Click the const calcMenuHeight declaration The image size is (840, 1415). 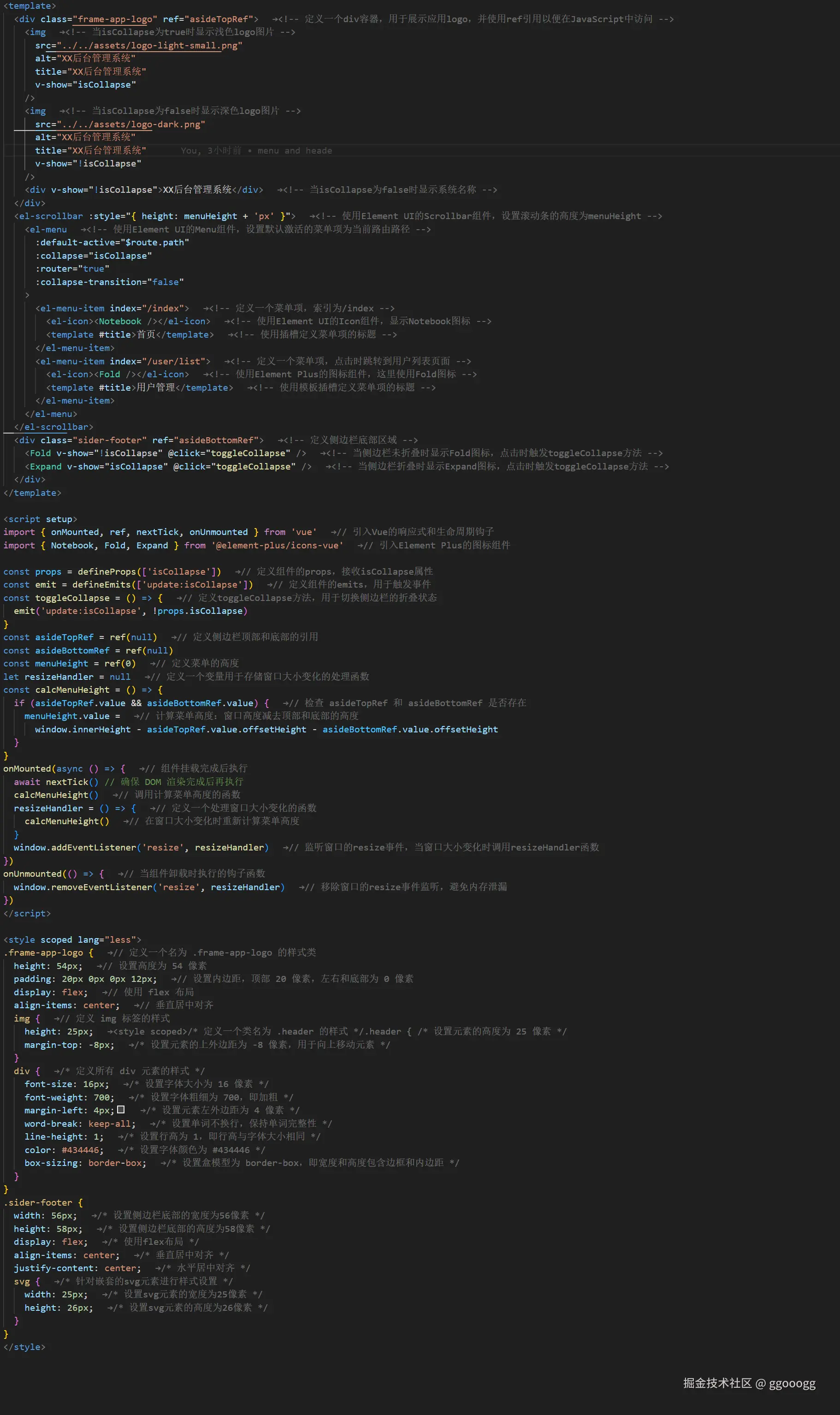click(83, 690)
